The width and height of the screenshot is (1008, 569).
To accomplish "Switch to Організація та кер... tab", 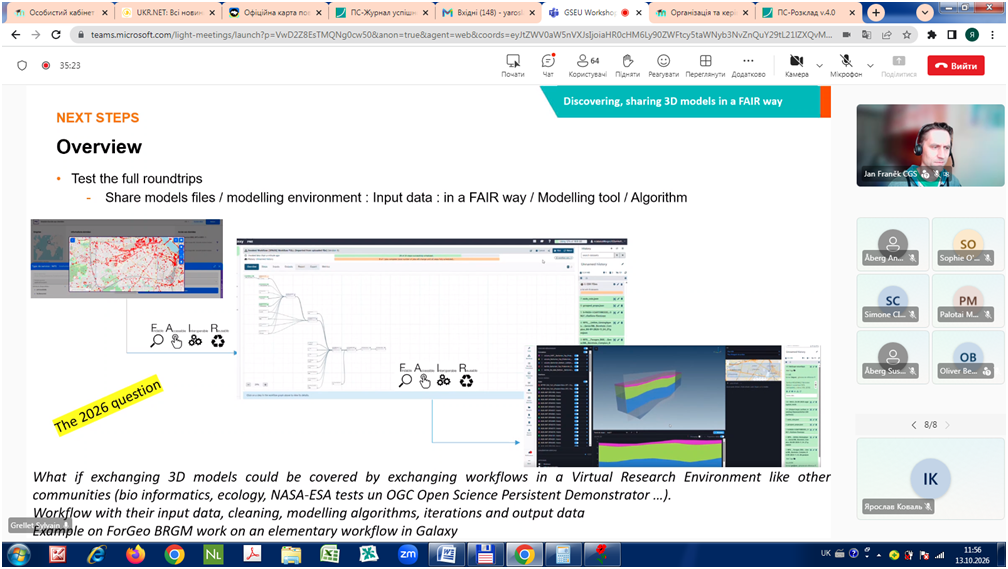I will (702, 12).
